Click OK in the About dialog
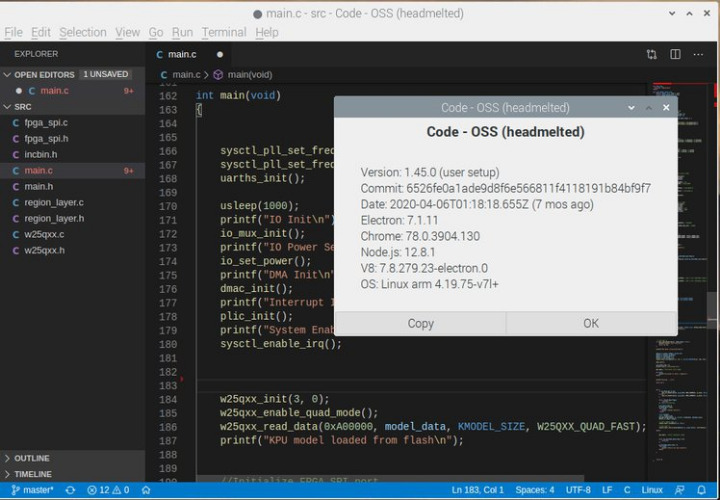 (x=591, y=323)
